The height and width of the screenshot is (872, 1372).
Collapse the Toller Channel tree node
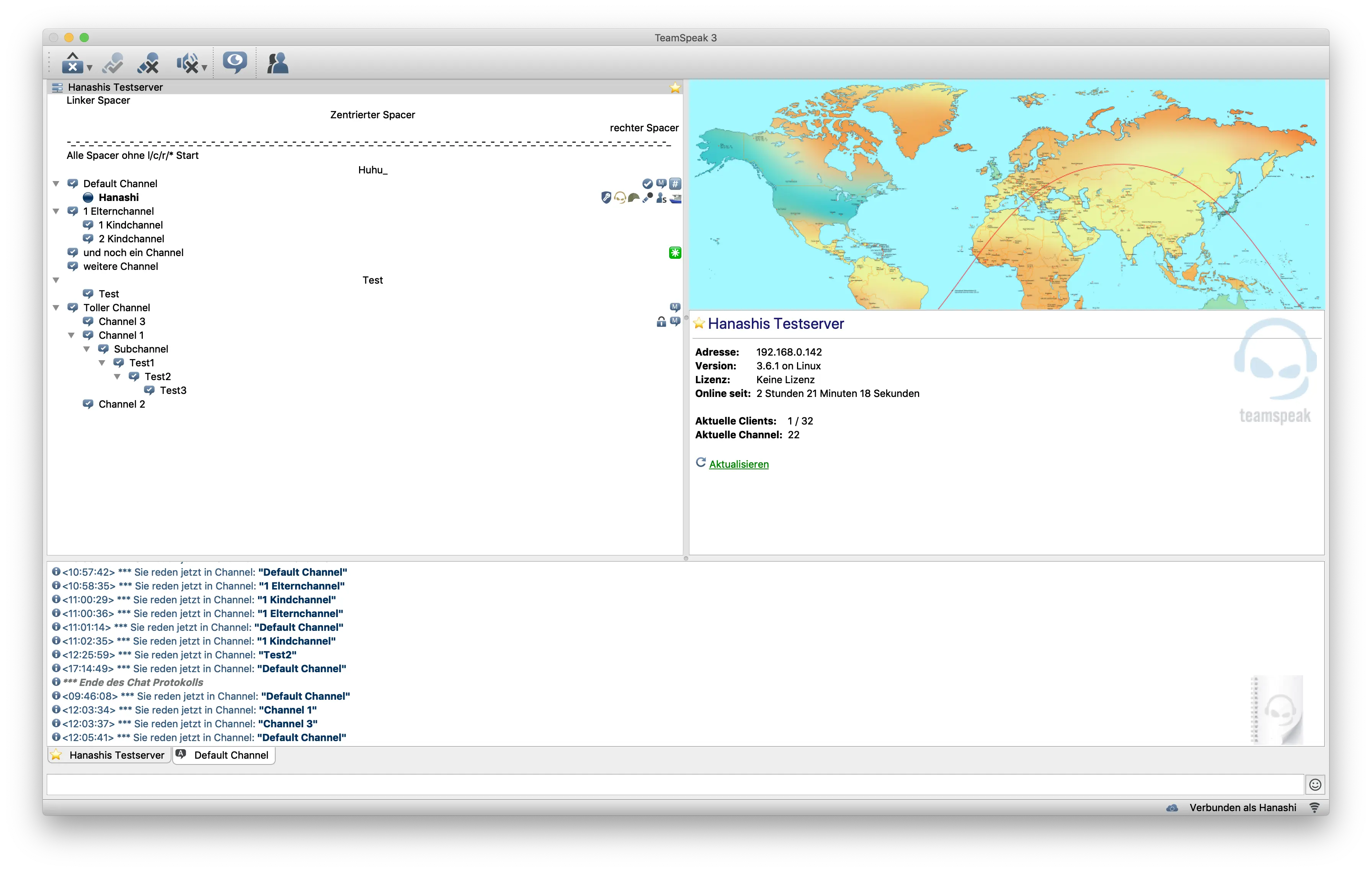56,307
